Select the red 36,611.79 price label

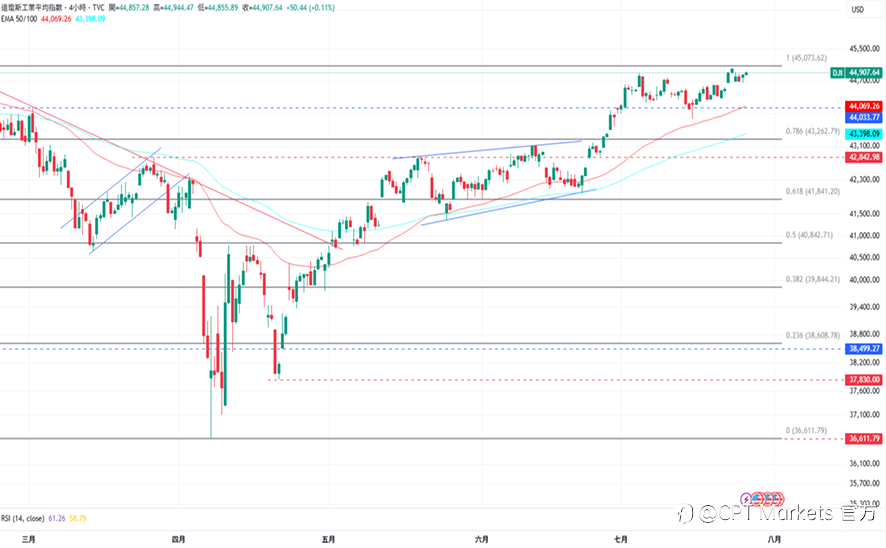pyautogui.click(x=863, y=438)
